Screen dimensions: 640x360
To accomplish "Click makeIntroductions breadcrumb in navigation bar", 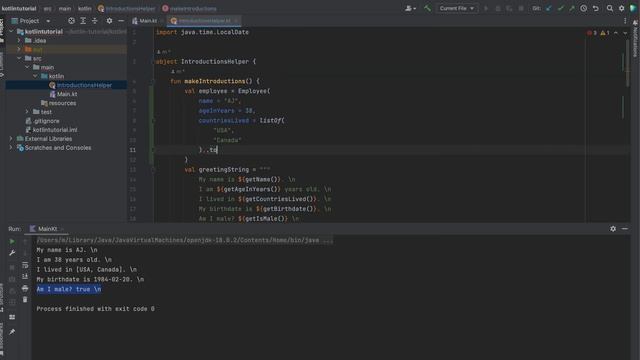I will pyautogui.click(x=189, y=8).
